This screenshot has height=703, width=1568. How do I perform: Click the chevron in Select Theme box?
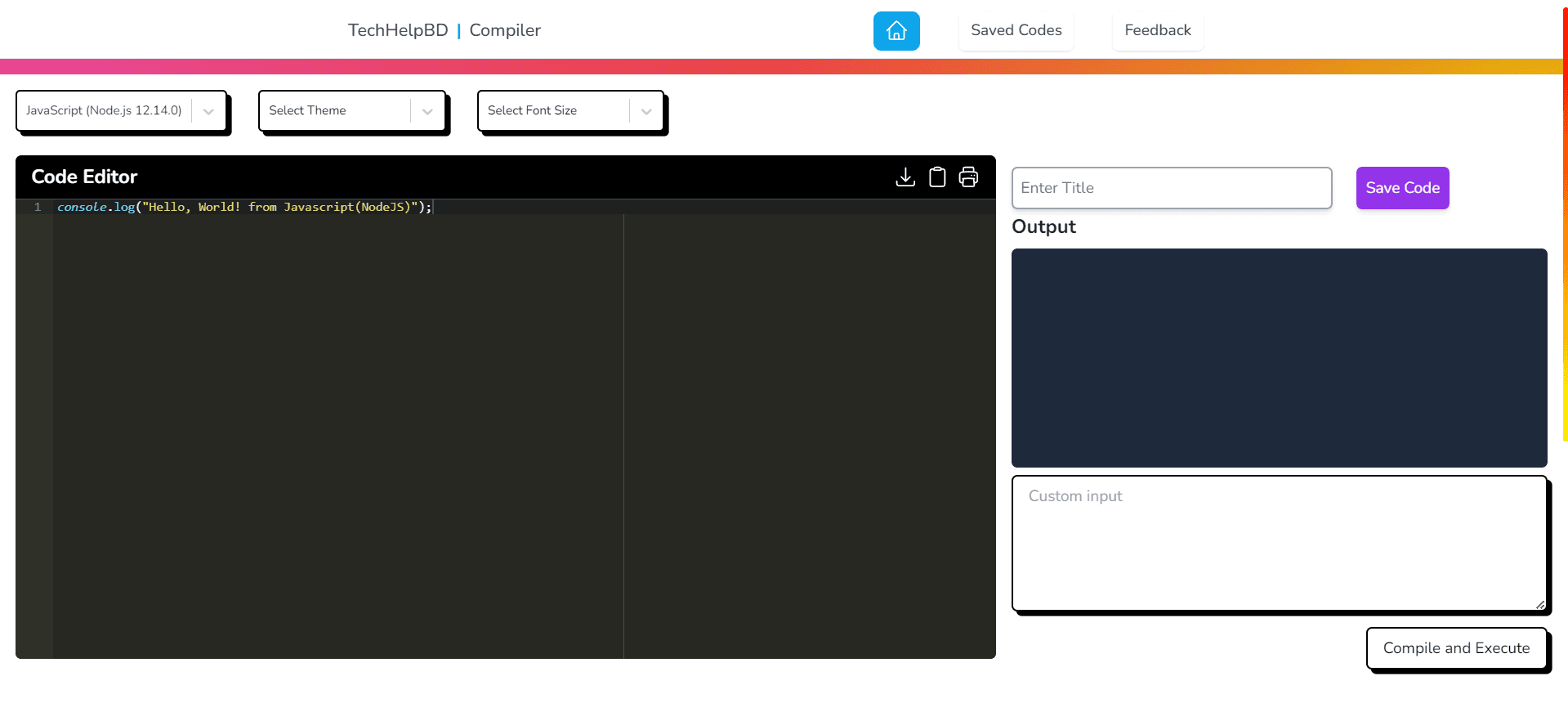[427, 111]
